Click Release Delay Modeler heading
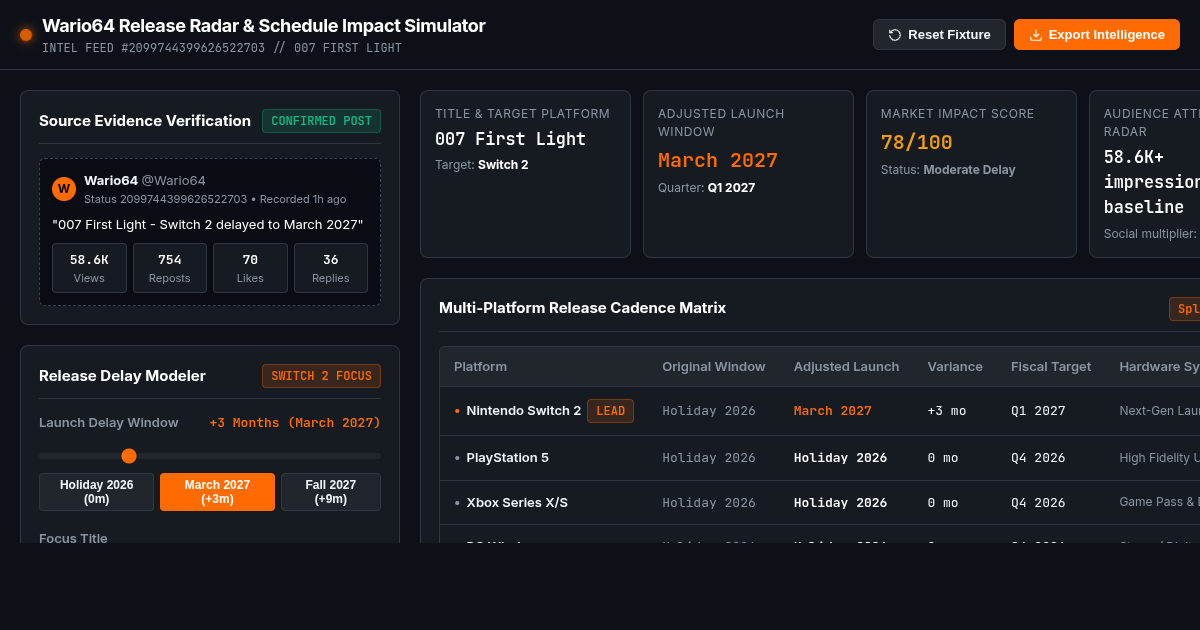The width and height of the screenshot is (1200, 630). [122, 376]
